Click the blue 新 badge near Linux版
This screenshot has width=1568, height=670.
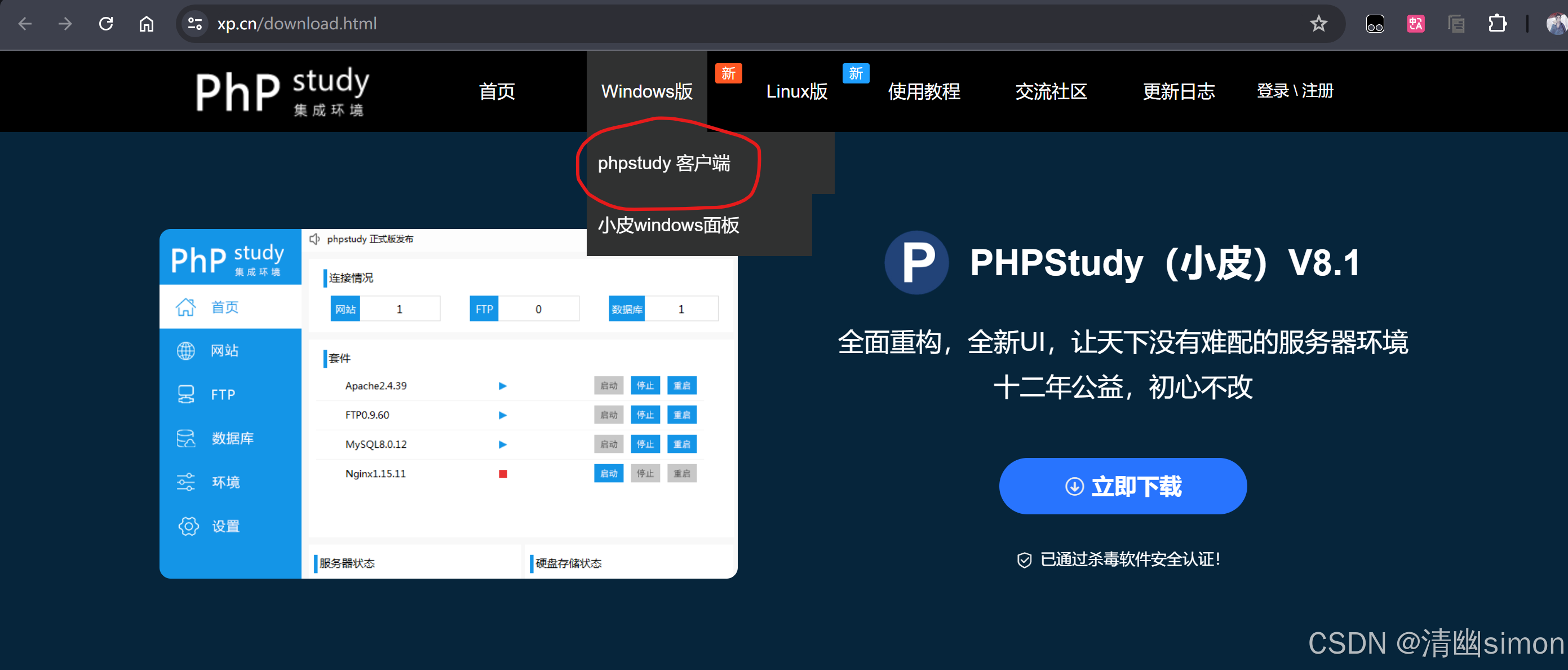tap(856, 73)
